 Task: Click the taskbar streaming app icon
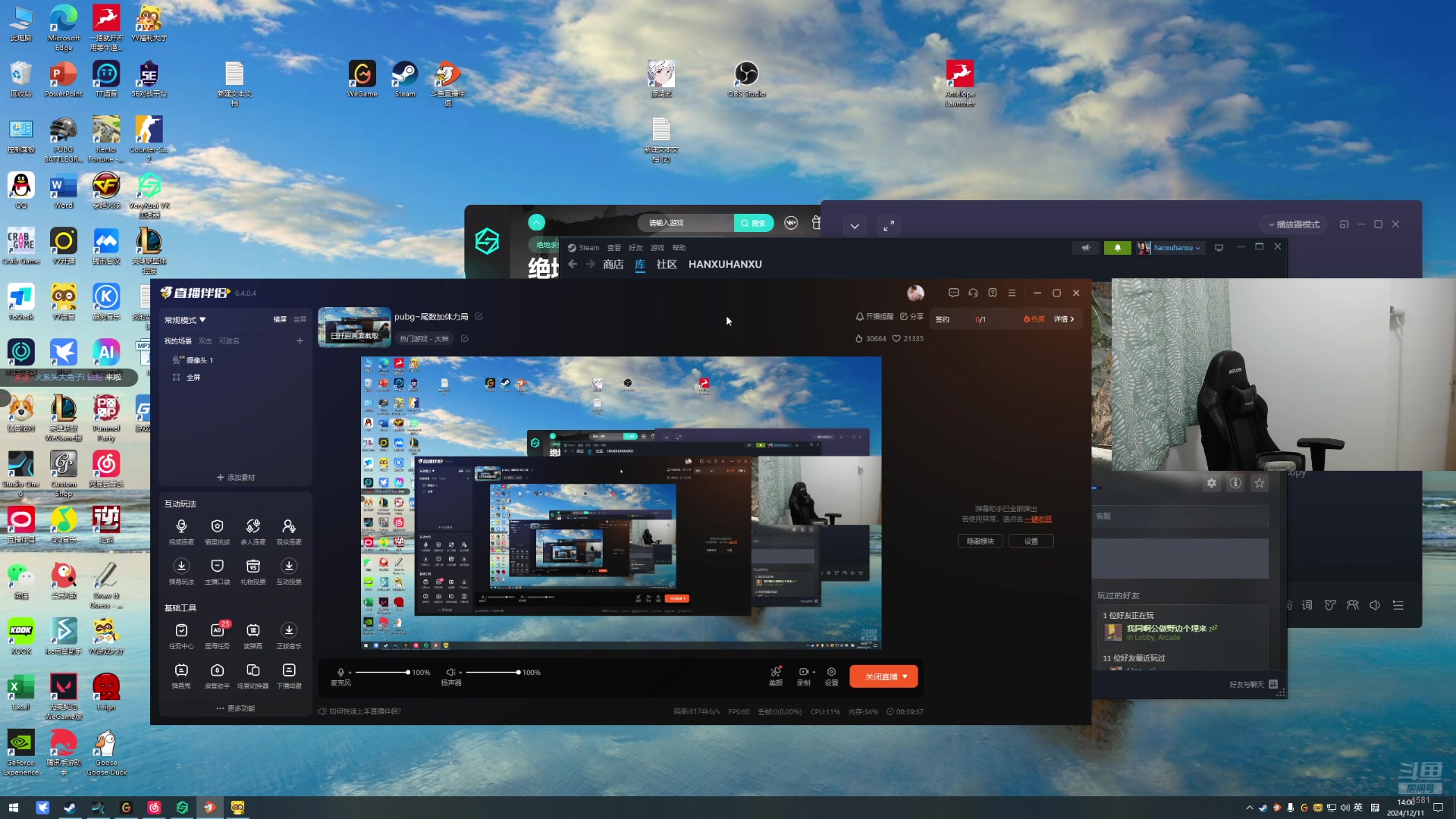[x=210, y=807]
